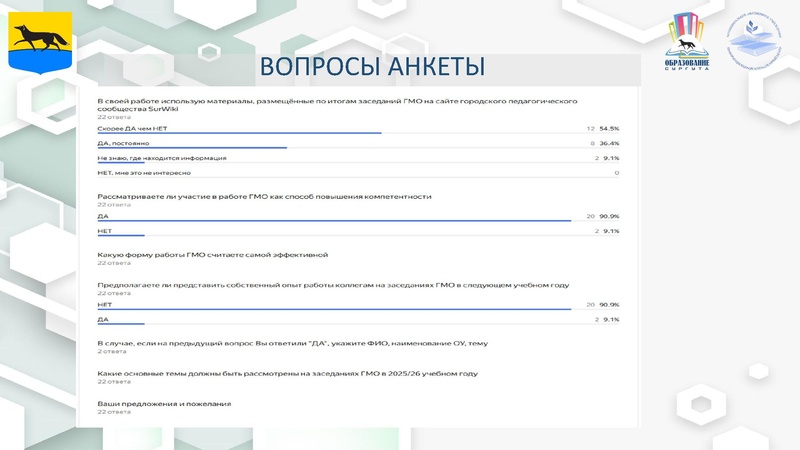Click question about presenting own experience
Screen dimensions: 800x450
tap(333, 285)
